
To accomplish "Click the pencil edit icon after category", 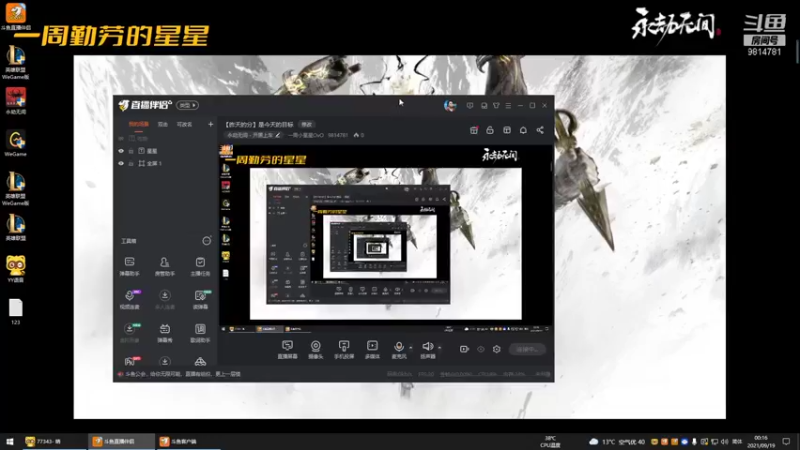I will pos(278,135).
